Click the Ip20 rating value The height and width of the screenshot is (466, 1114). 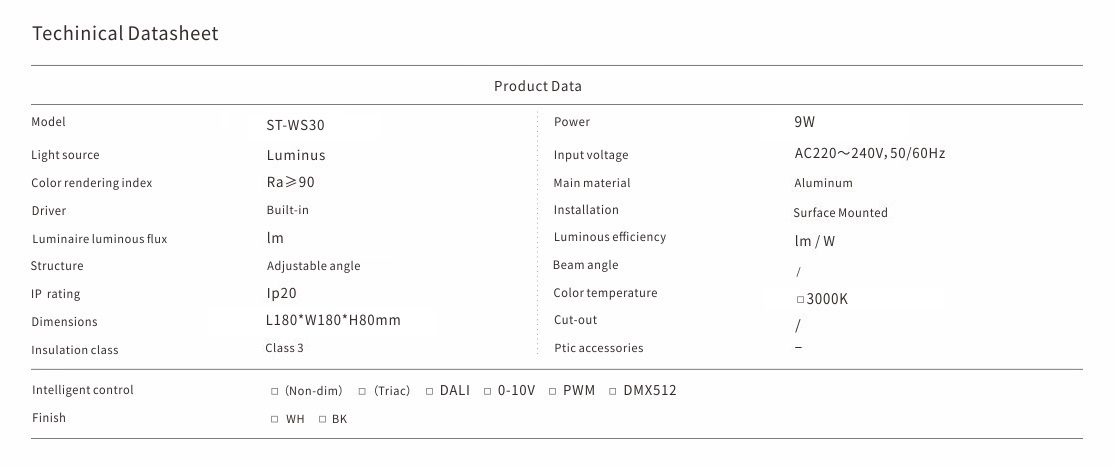(x=281, y=294)
